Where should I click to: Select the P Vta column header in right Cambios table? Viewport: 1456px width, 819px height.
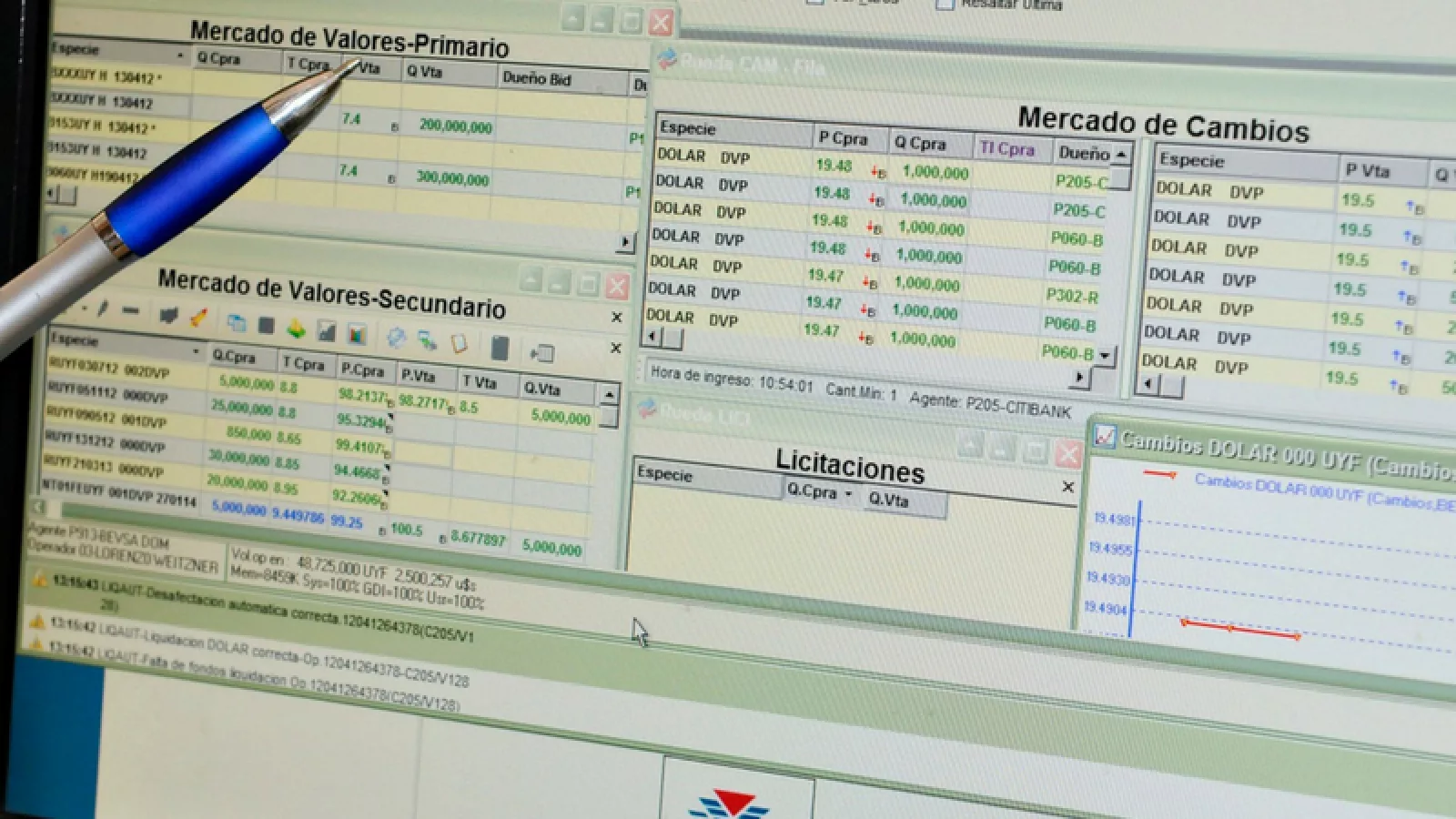point(1367,170)
